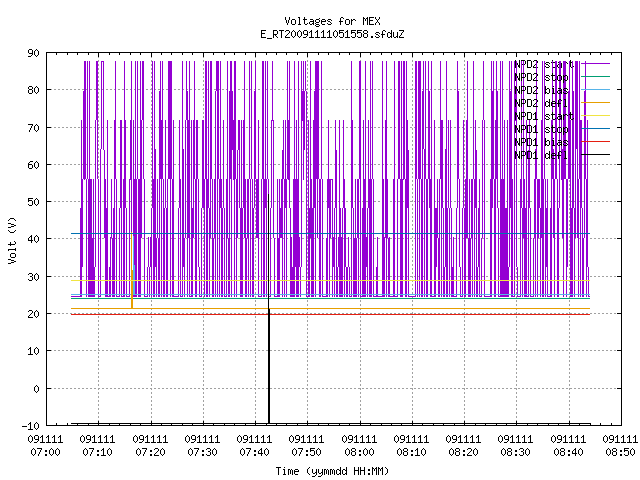Click the x-axis tick label '07:50'
The width and height of the screenshot is (640, 480).
[307, 452]
